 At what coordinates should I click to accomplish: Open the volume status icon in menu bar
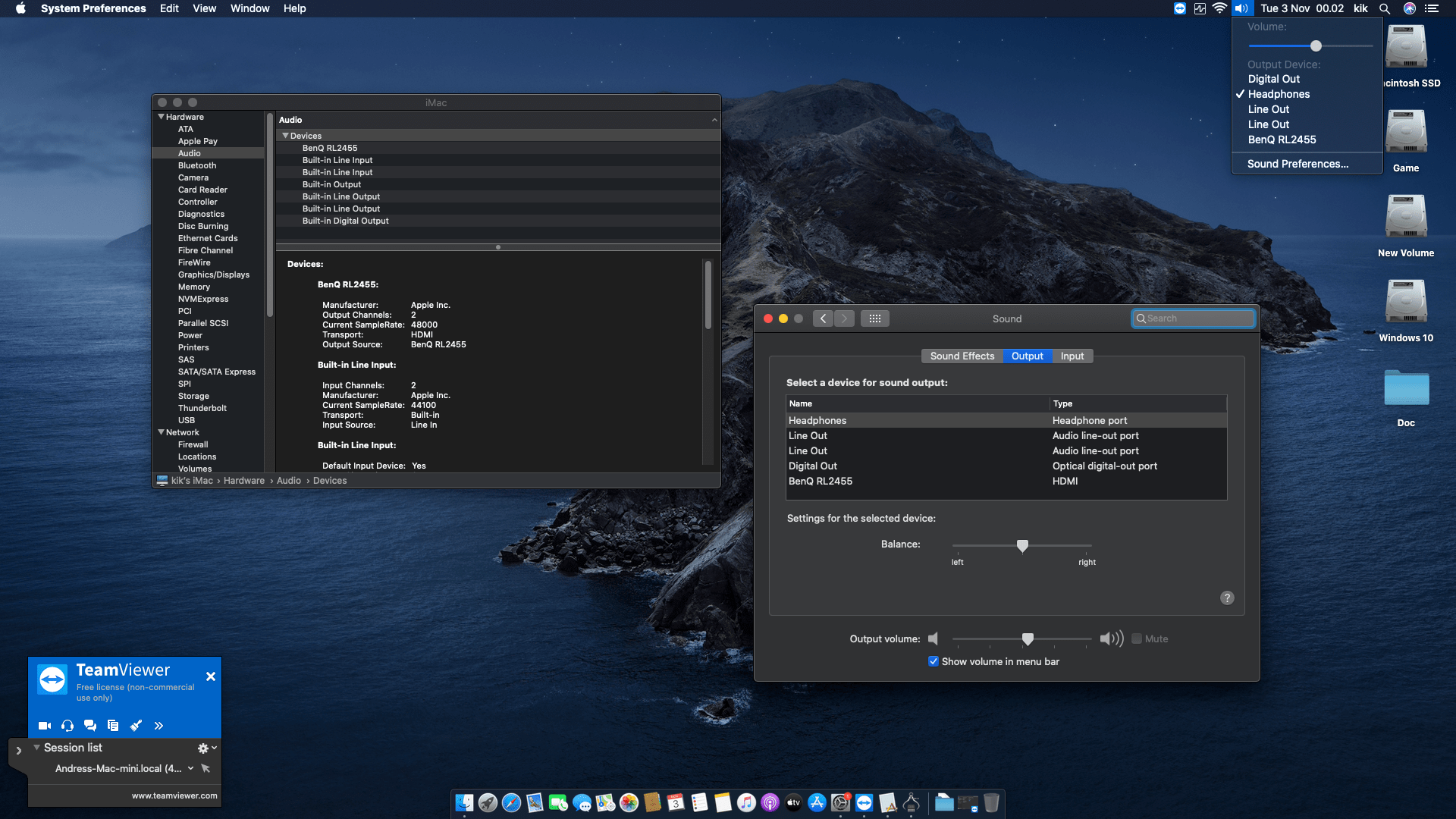[1242, 8]
